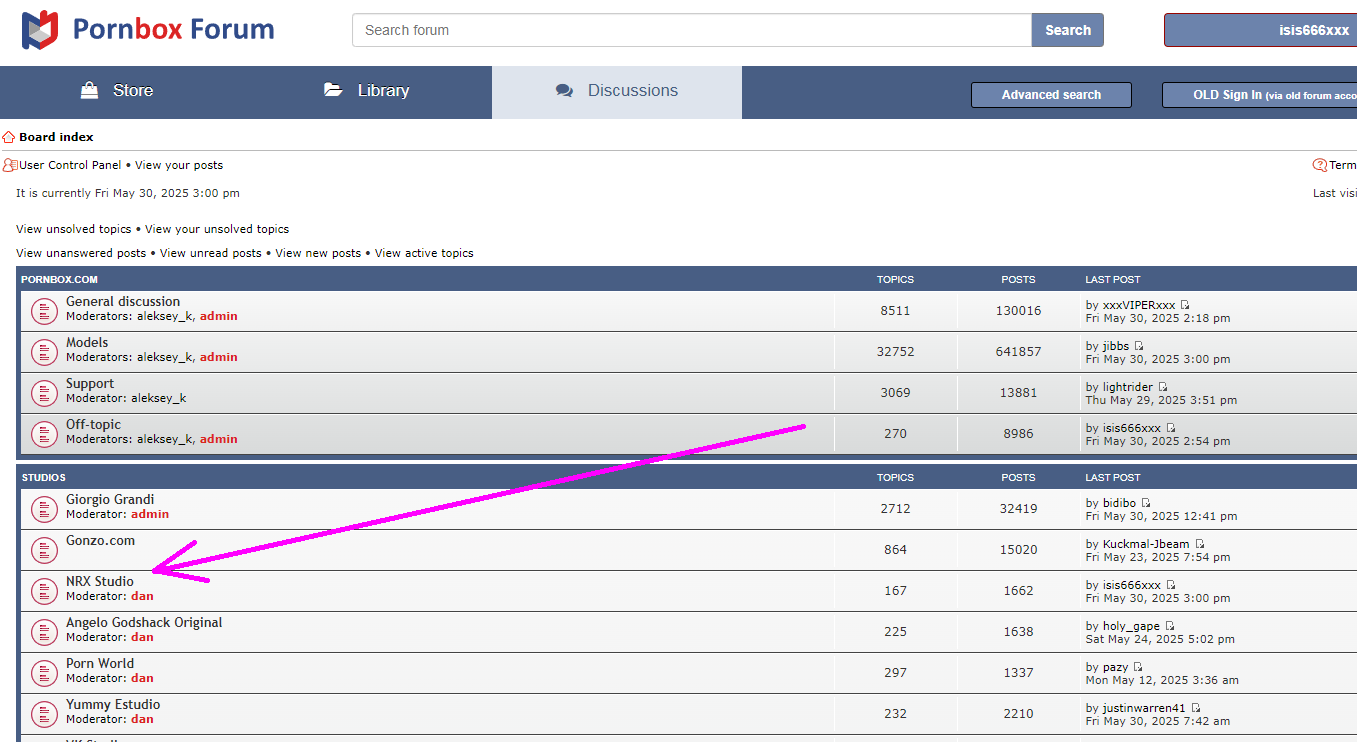Click the Search button
Screen dimensions: 1357x742
click(1067, 30)
